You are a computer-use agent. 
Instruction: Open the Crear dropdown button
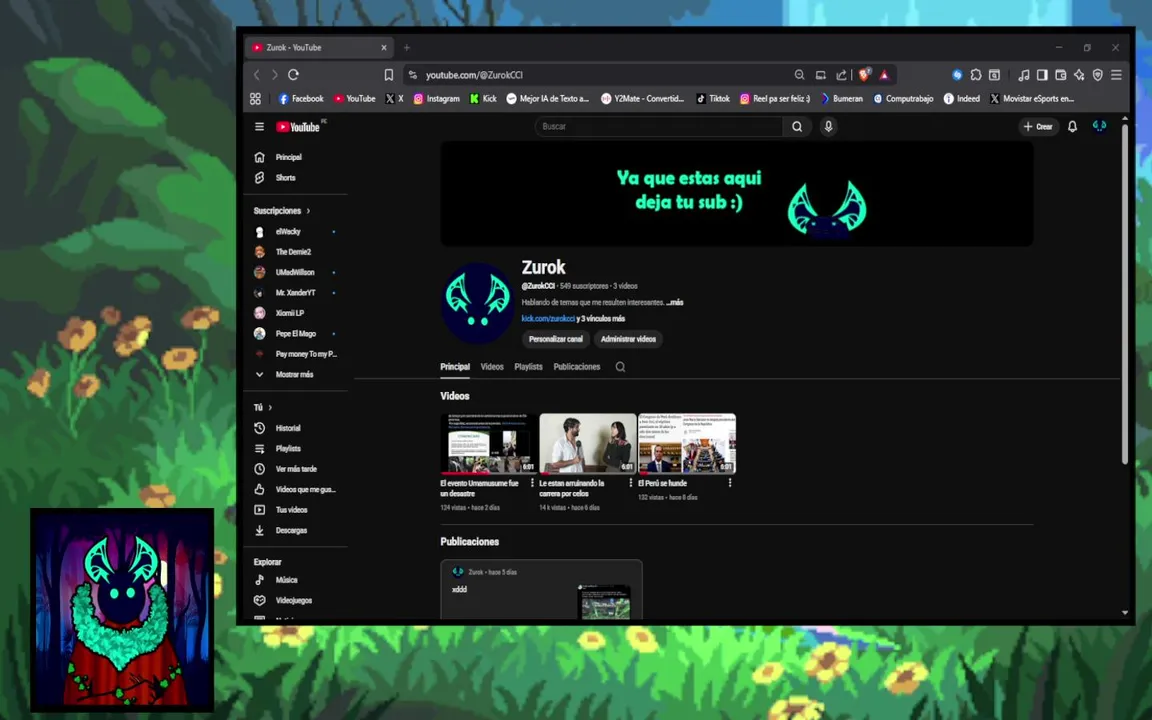[1038, 126]
